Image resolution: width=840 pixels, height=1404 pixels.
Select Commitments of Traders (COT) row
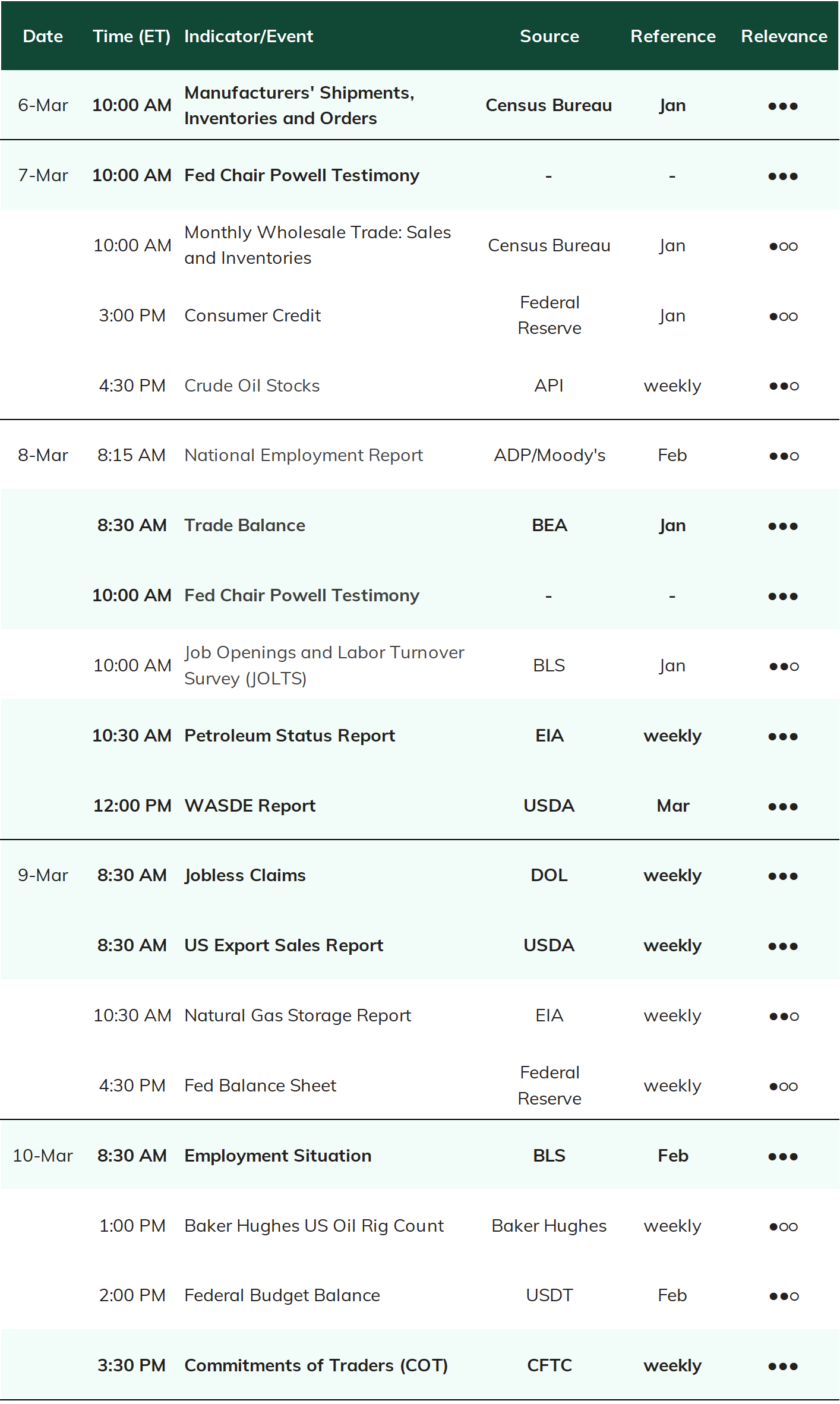tap(420, 1365)
